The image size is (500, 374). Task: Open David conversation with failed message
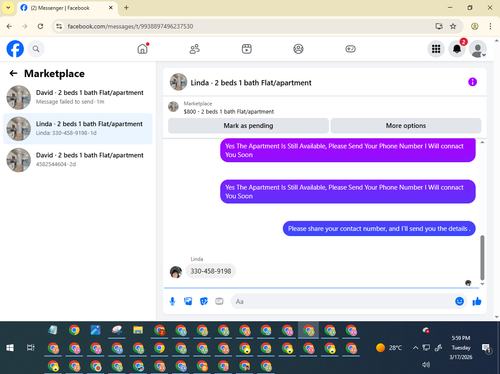click(78, 97)
